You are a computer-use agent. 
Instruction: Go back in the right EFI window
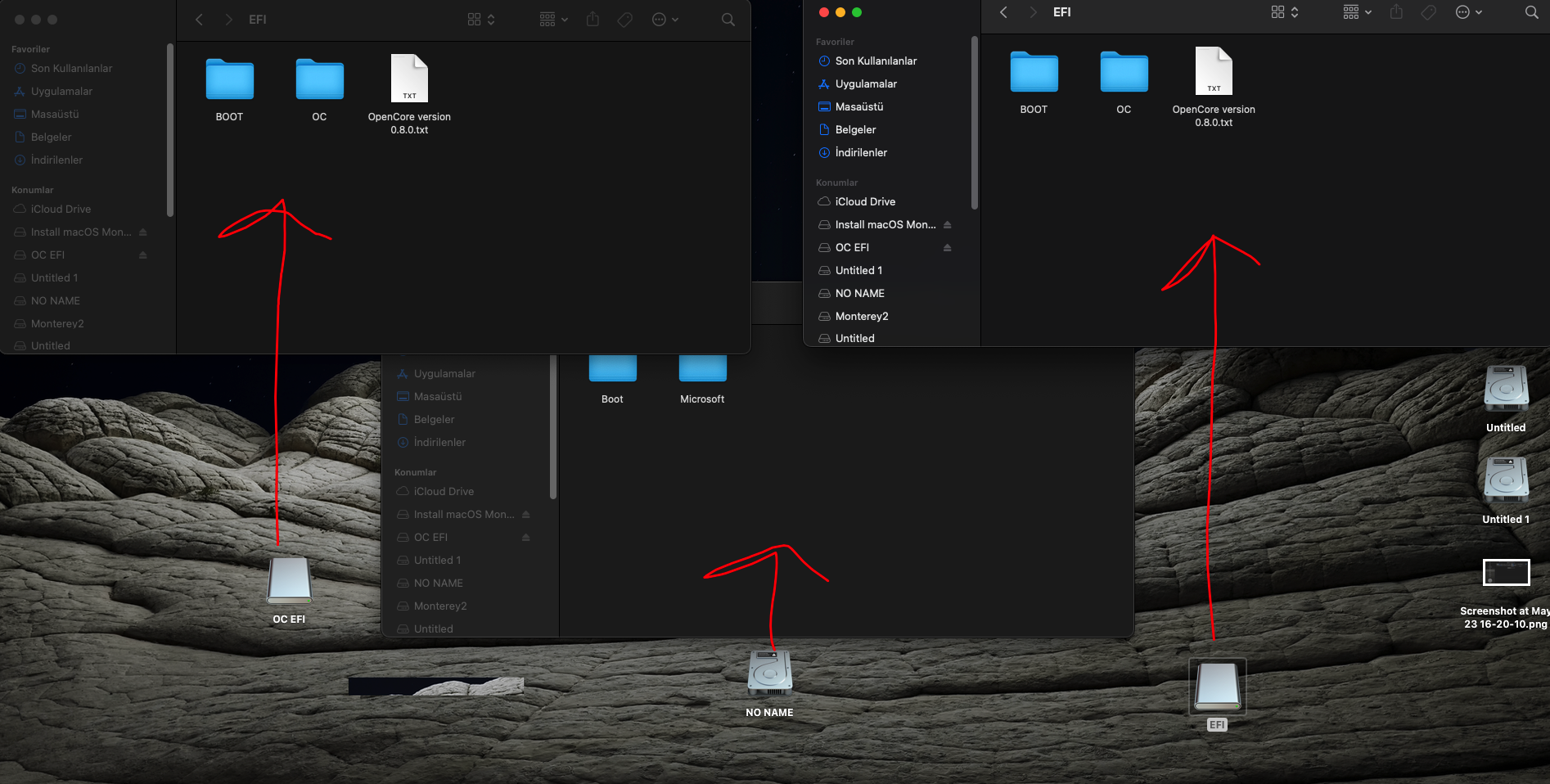point(1003,12)
